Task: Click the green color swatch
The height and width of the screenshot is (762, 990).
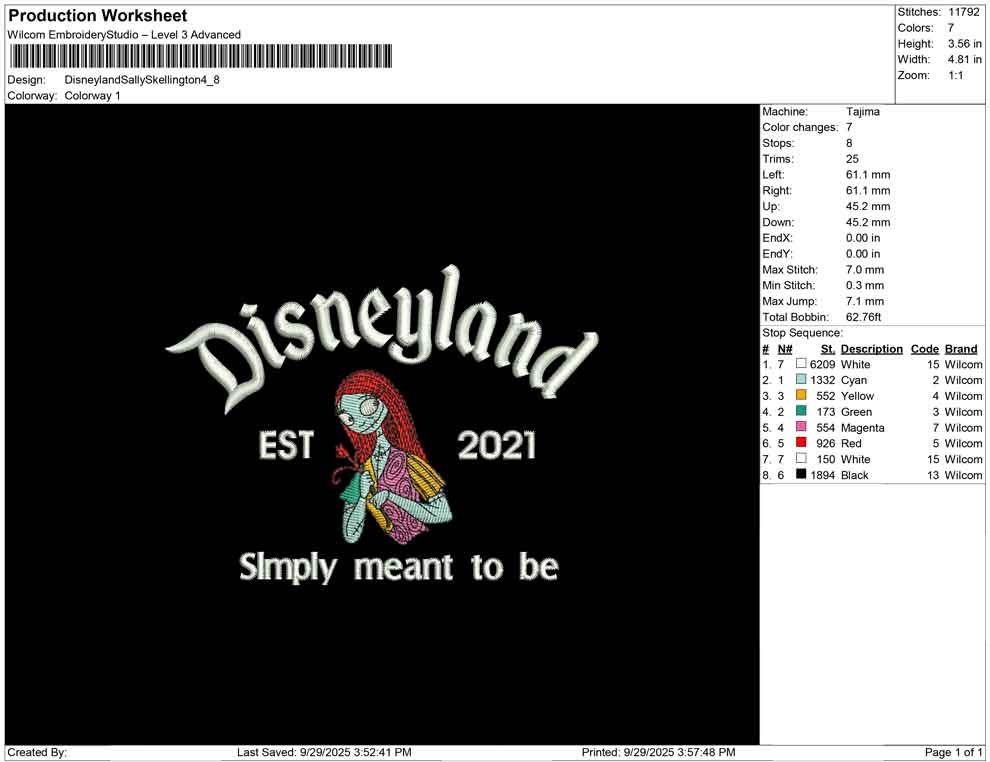Action: (801, 411)
